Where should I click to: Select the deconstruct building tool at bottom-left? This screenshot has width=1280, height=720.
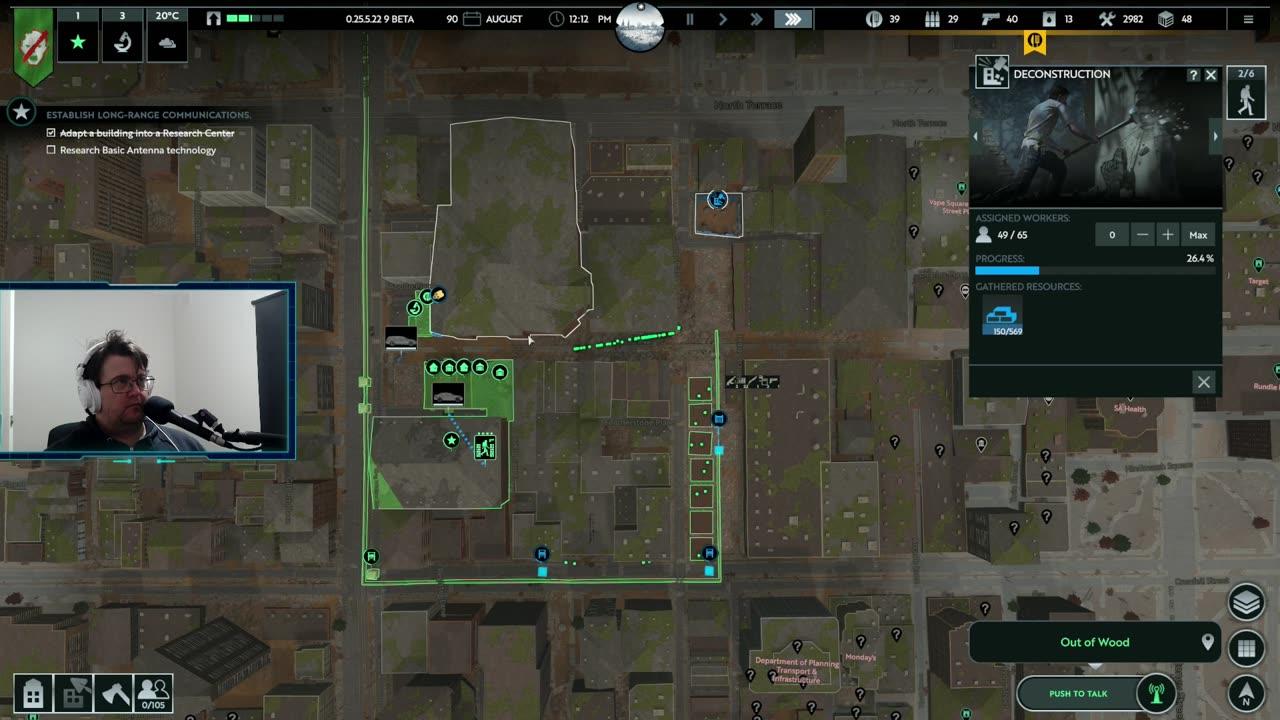[73, 693]
